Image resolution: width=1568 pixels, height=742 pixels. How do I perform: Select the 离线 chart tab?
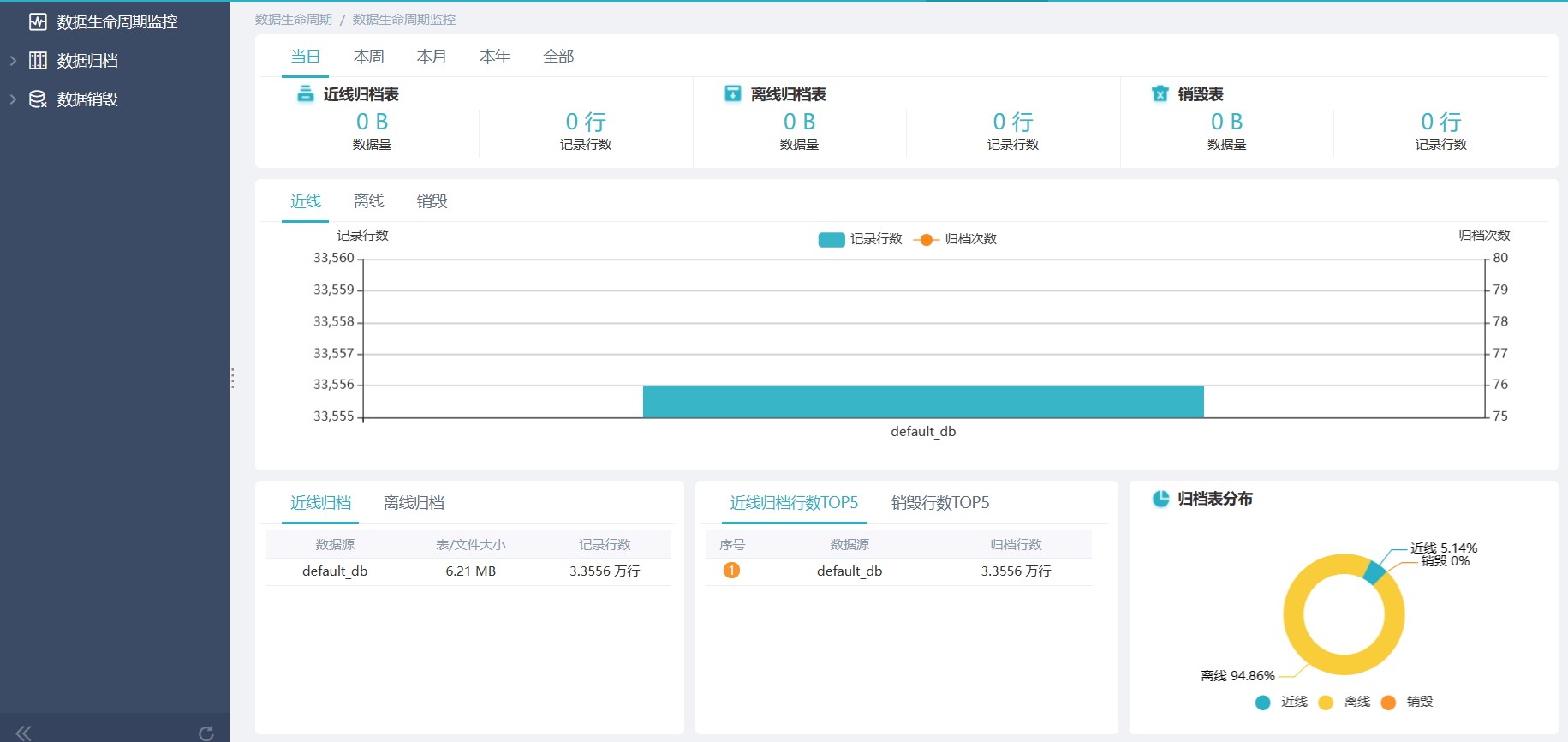[369, 200]
